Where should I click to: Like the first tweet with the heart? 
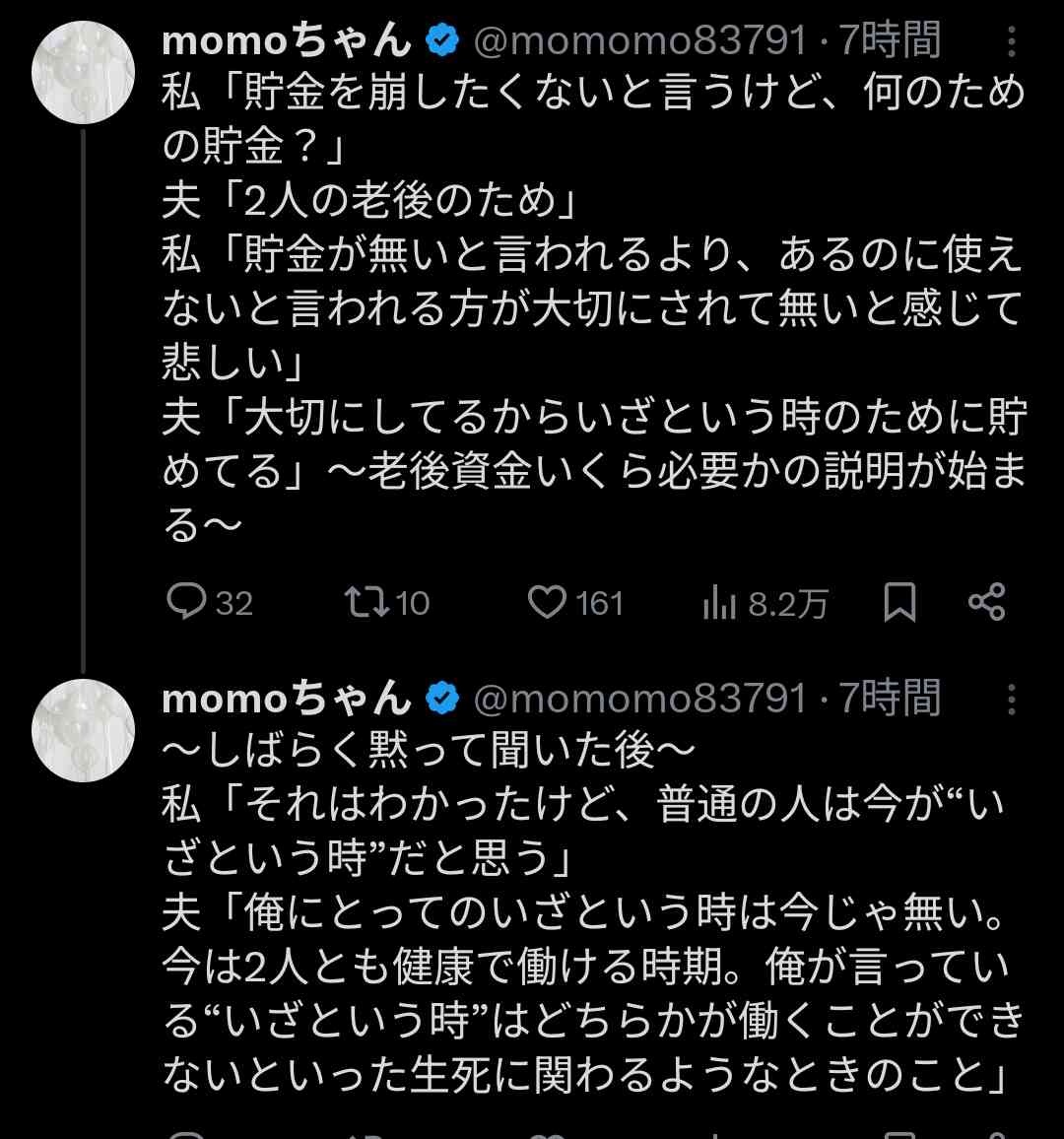(547, 601)
